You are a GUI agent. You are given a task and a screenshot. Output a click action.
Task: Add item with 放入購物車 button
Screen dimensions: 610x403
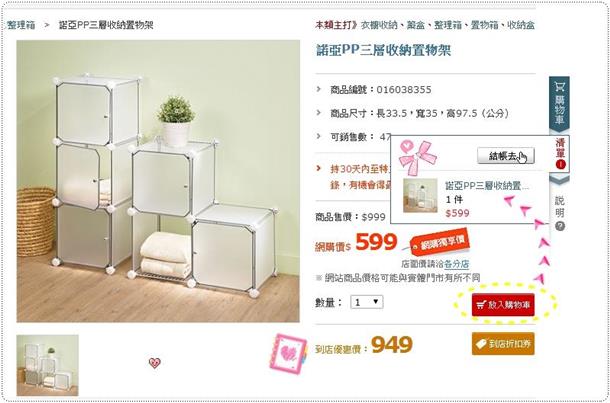click(503, 305)
